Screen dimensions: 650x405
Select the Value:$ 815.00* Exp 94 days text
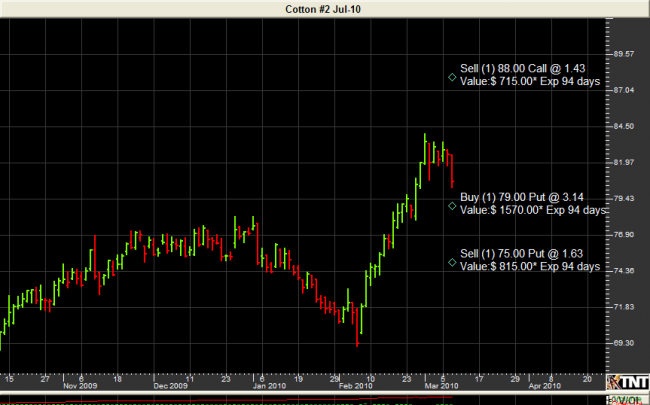click(530, 266)
